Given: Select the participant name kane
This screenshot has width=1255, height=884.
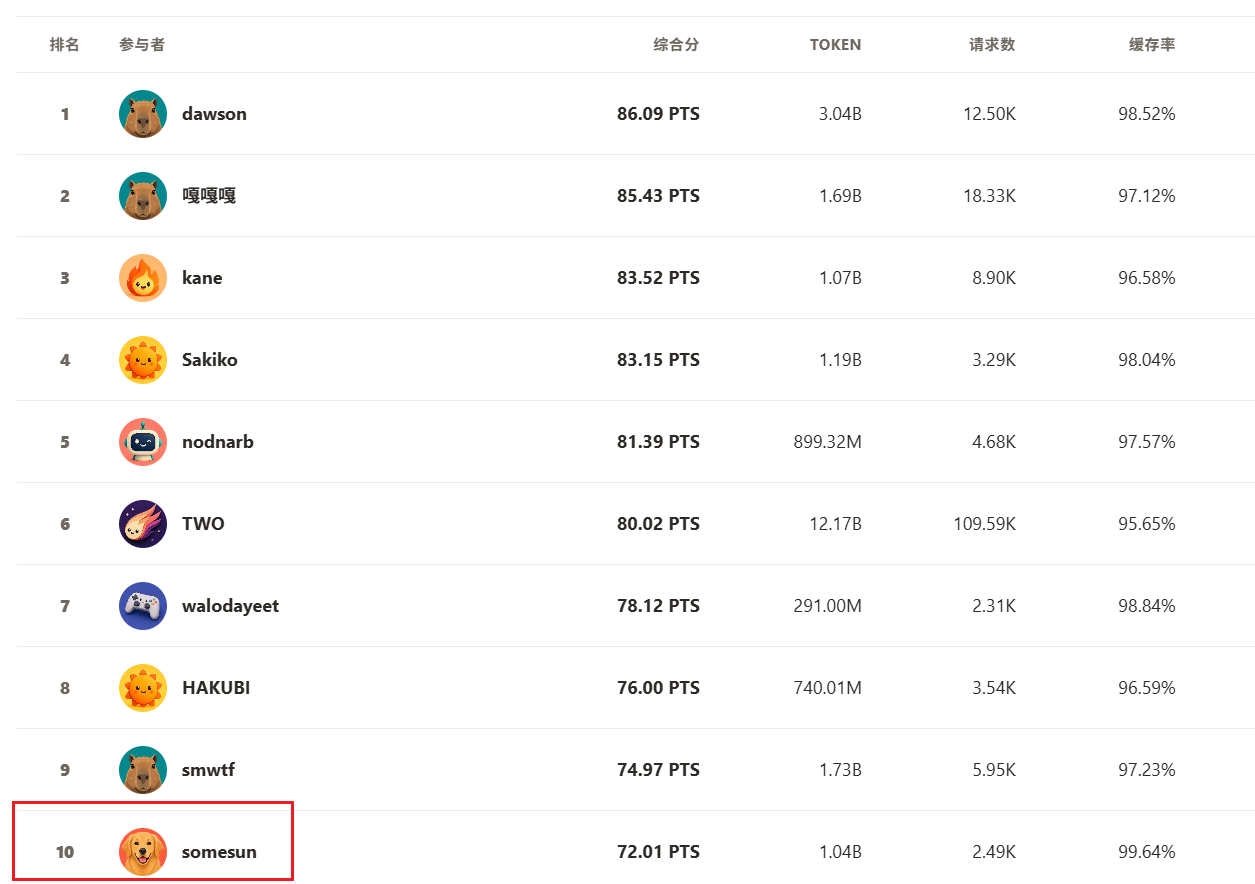Looking at the screenshot, I should pyautogui.click(x=202, y=278).
